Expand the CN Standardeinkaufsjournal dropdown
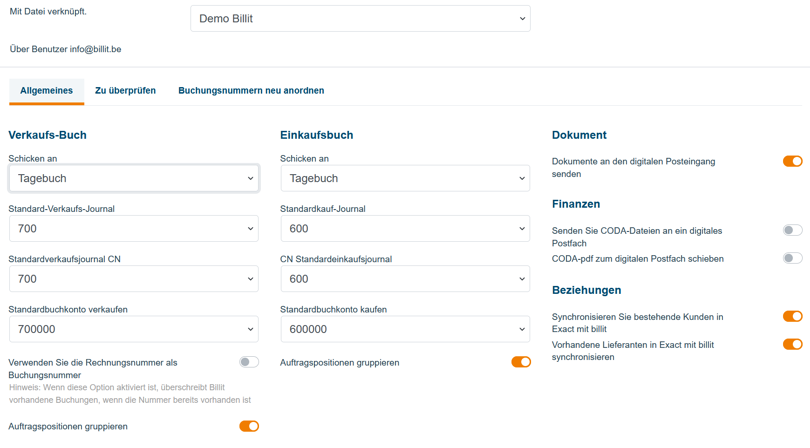Image resolution: width=810 pixels, height=448 pixels. (x=405, y=279)
